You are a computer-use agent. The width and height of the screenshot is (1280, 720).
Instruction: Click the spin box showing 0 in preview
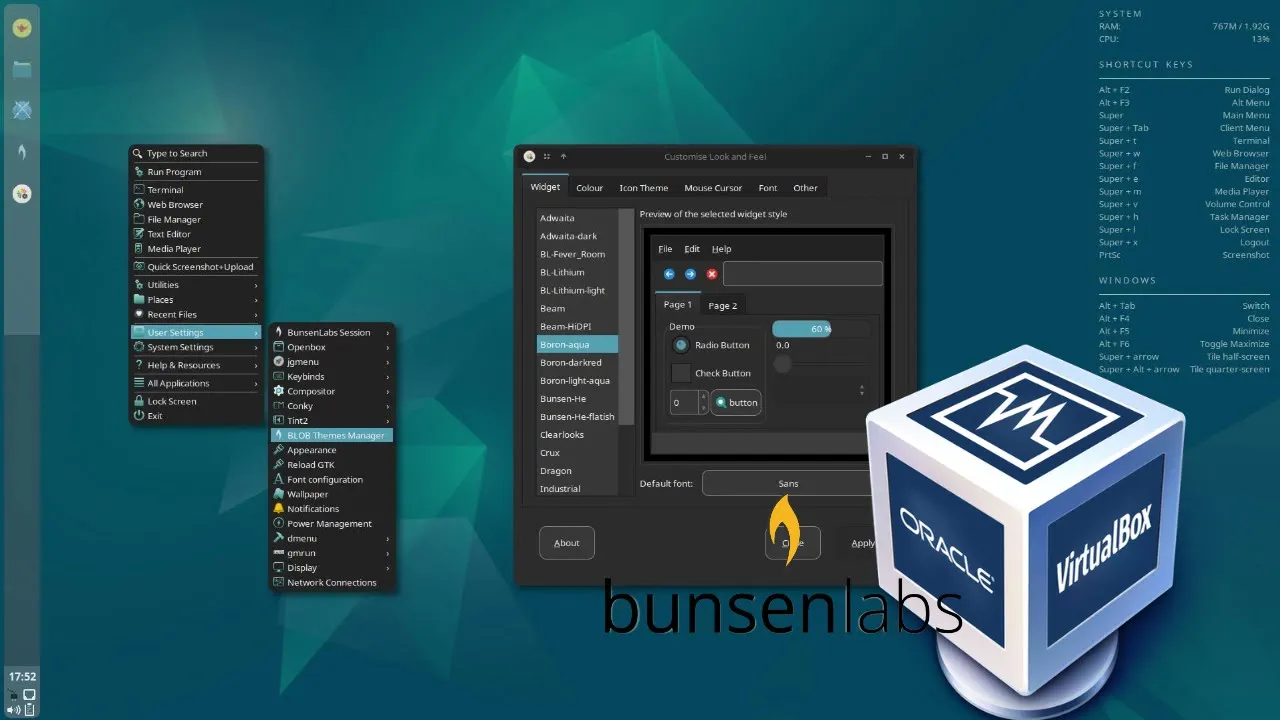(689, 403)
